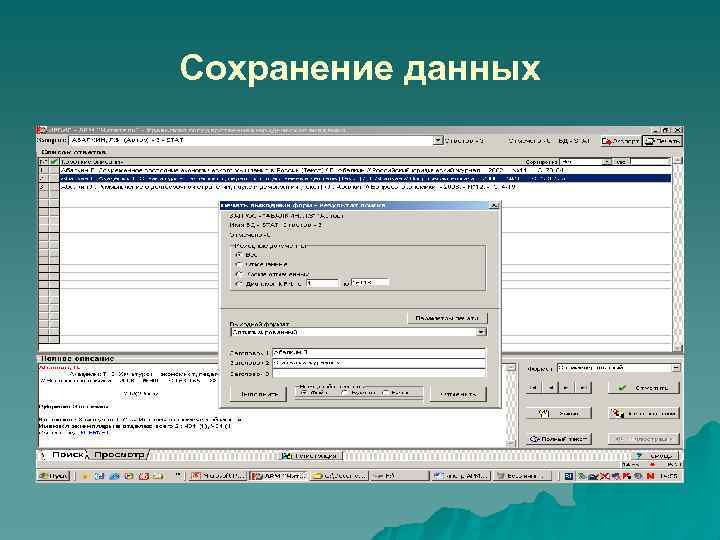Go to previous record with arrow button
The width and height of the screenshot is (720, 540).
pos(550,388)
